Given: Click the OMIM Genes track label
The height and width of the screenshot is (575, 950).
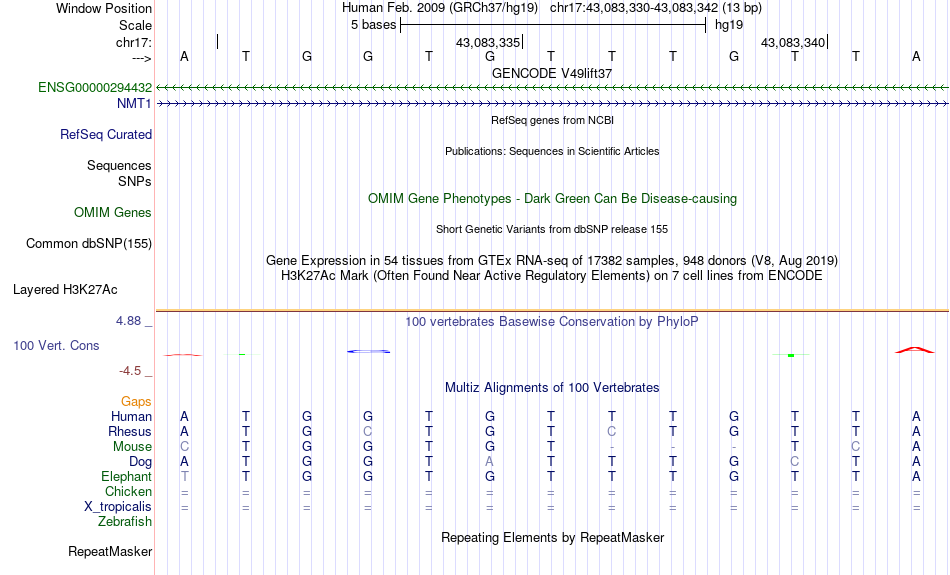Looking at the screenshot, I should click(112, 213).
